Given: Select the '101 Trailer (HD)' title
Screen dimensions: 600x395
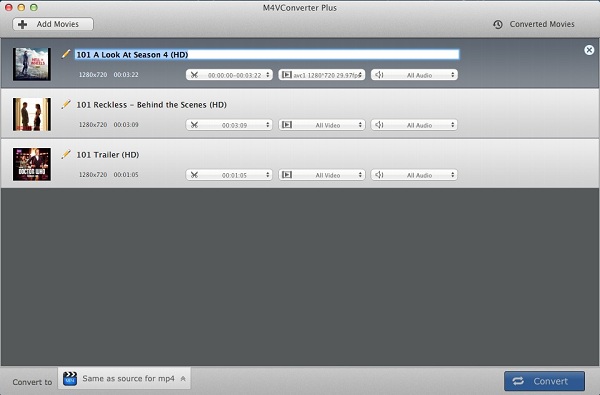Looking at the screenshot, I should [x=108, y=155].
